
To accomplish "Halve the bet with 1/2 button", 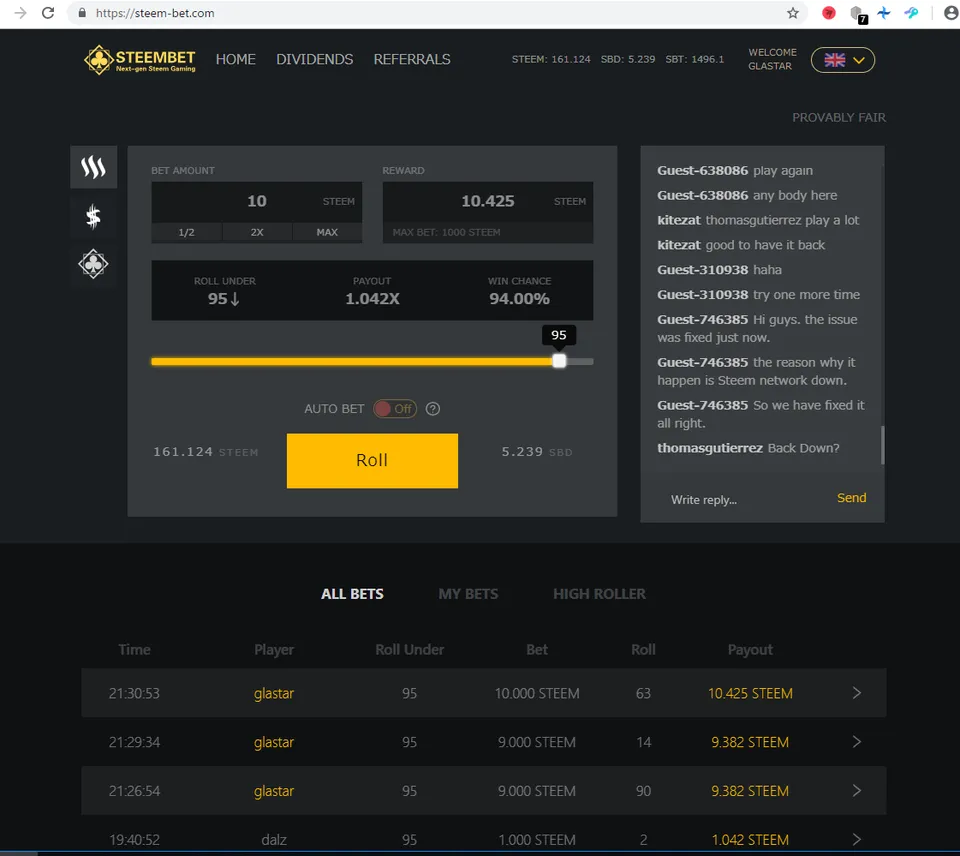I will click(187, 233).
